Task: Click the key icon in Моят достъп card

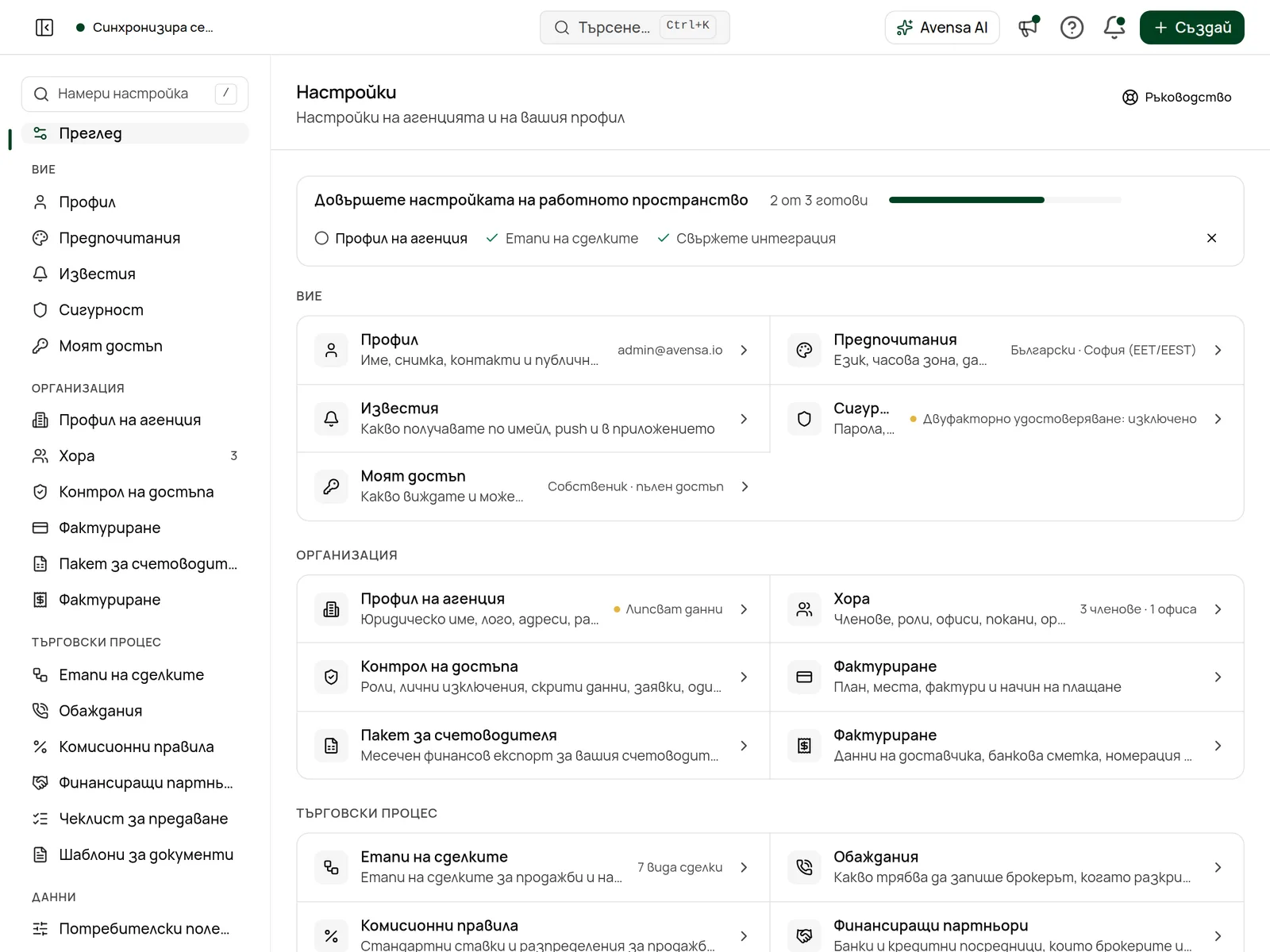Action: click(x=331, y=486)
